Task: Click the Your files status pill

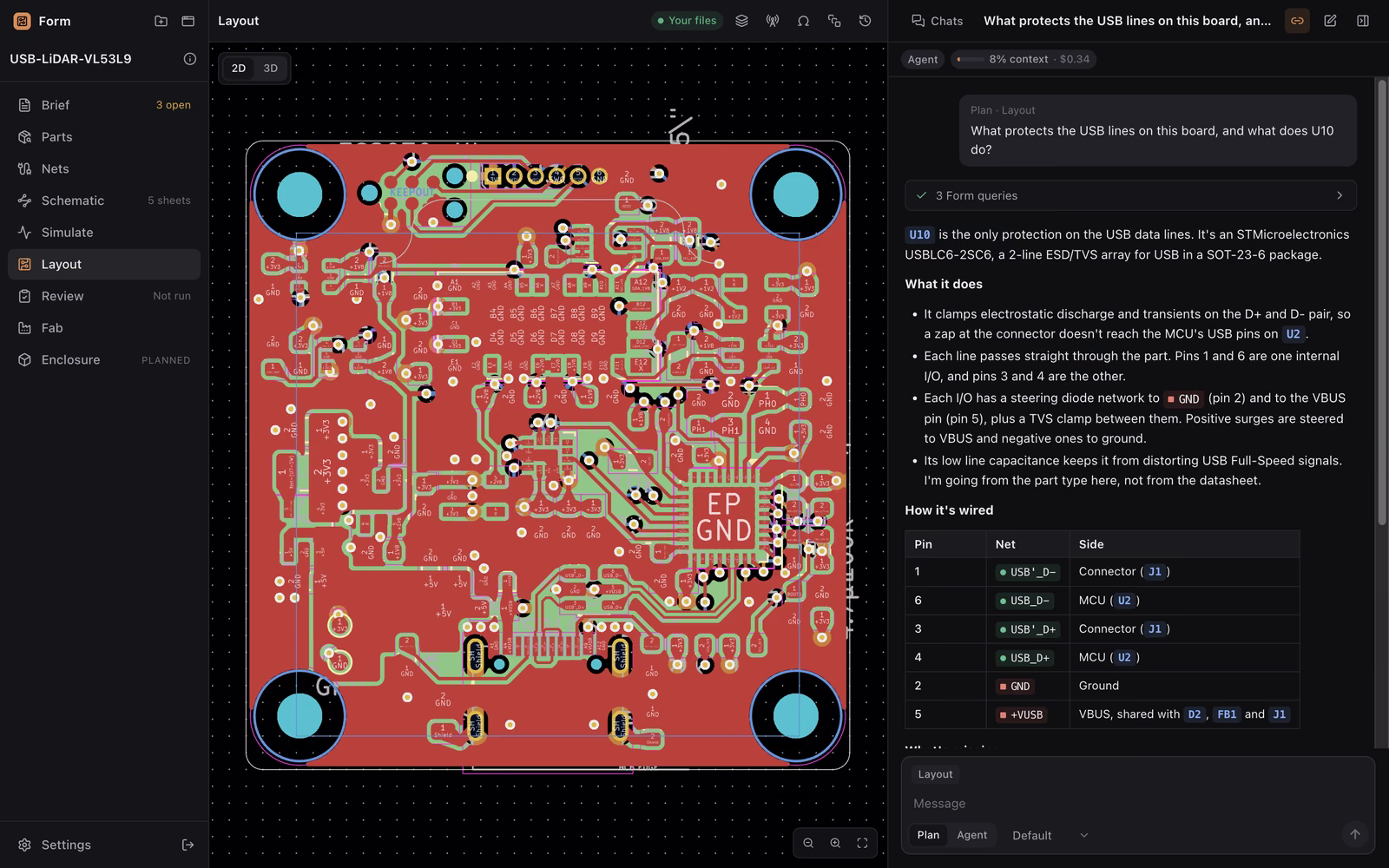Action: (x=687, y=21)
